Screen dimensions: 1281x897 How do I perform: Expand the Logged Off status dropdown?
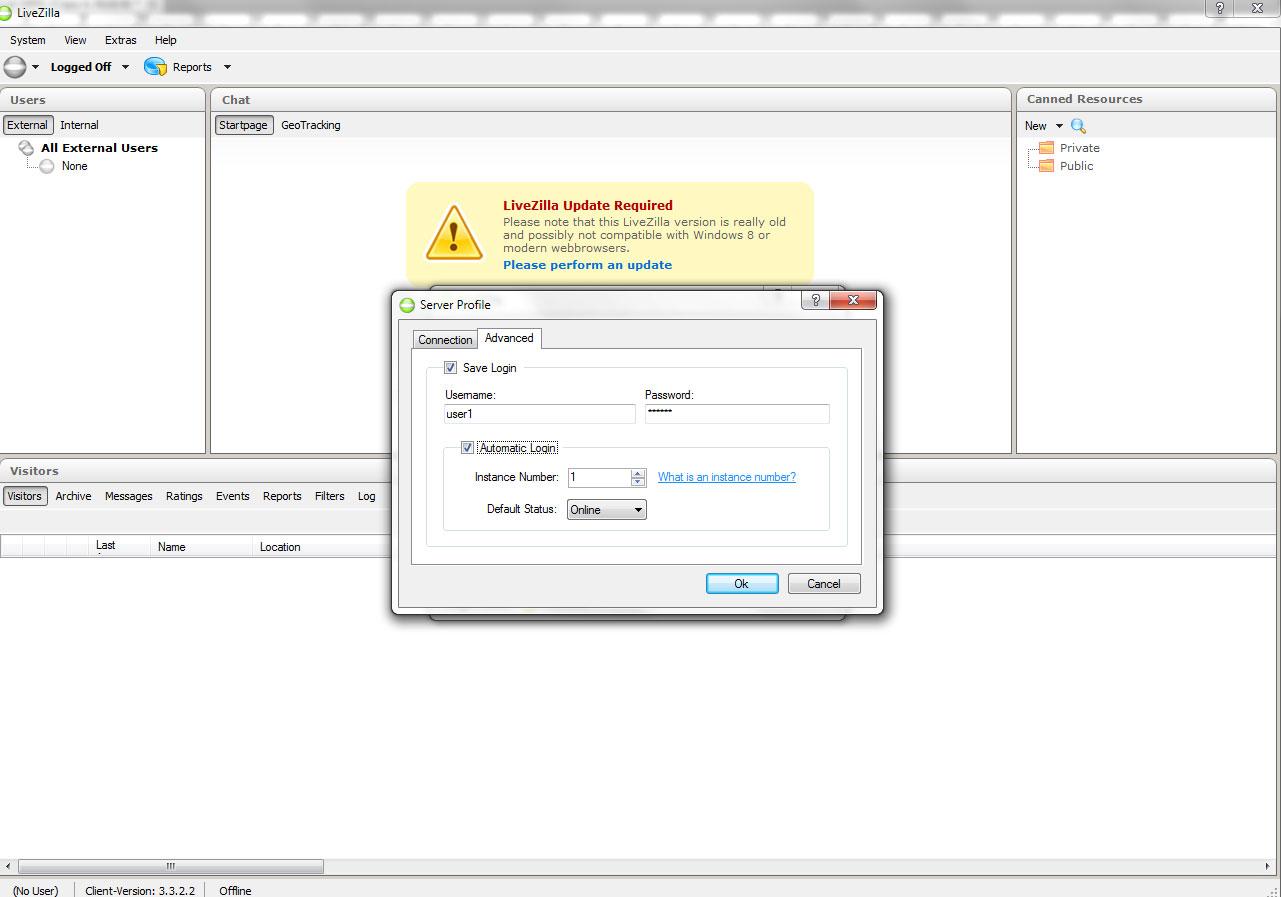[125, 67]
